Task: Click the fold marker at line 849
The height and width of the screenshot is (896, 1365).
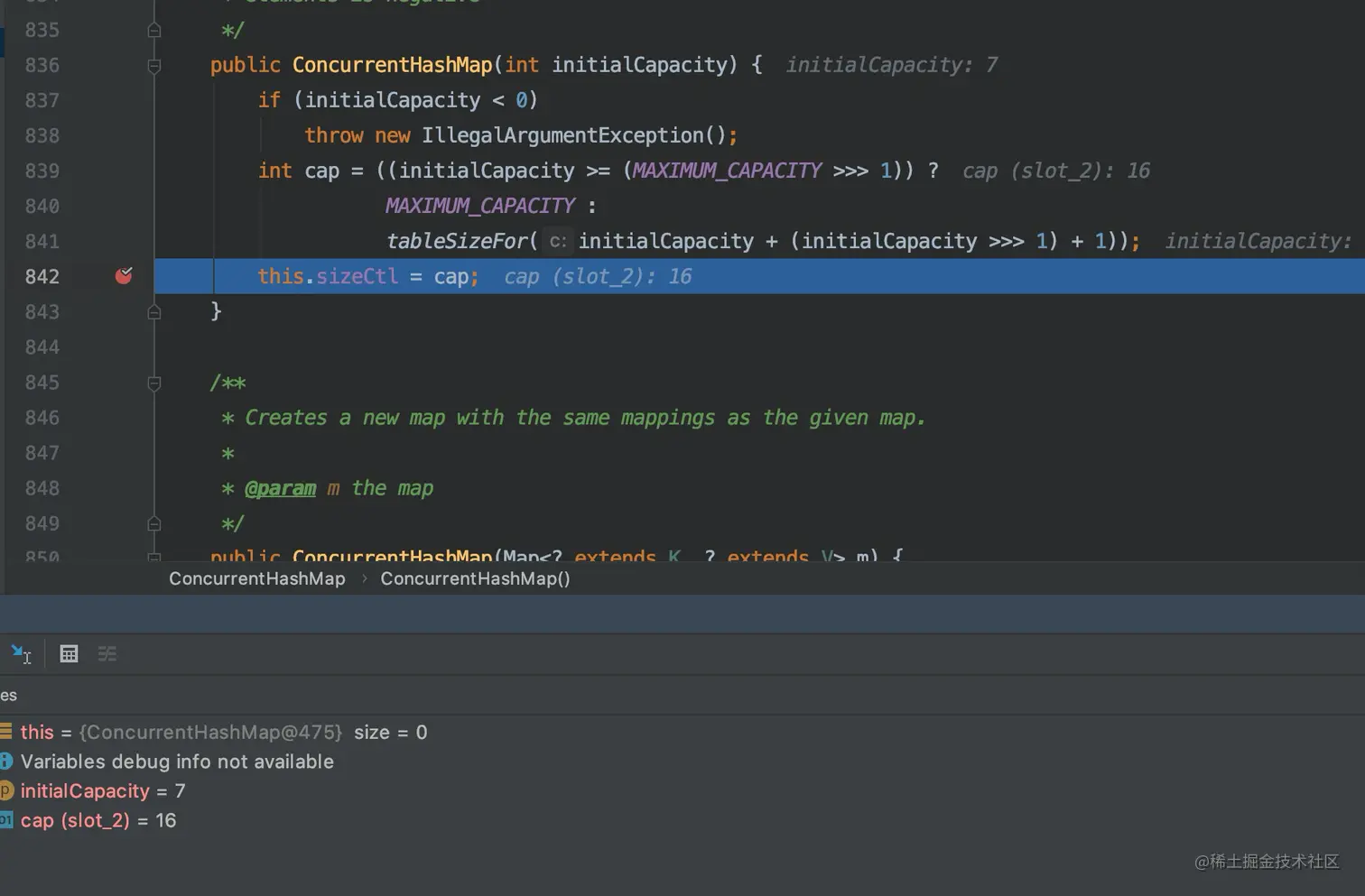Action: 154,523
